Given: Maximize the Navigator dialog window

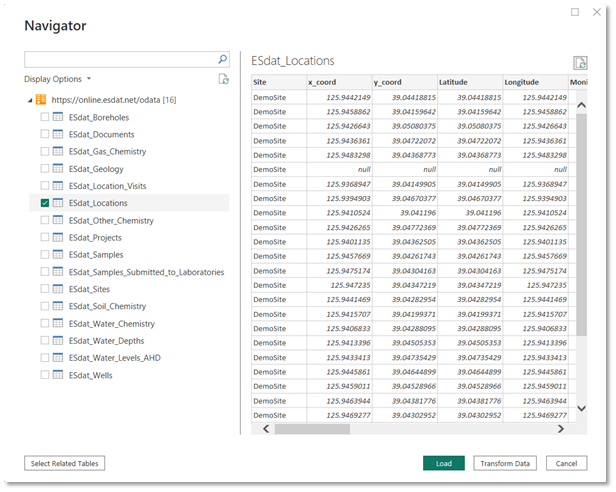Looking at the screenshot, I should (575, 12).
